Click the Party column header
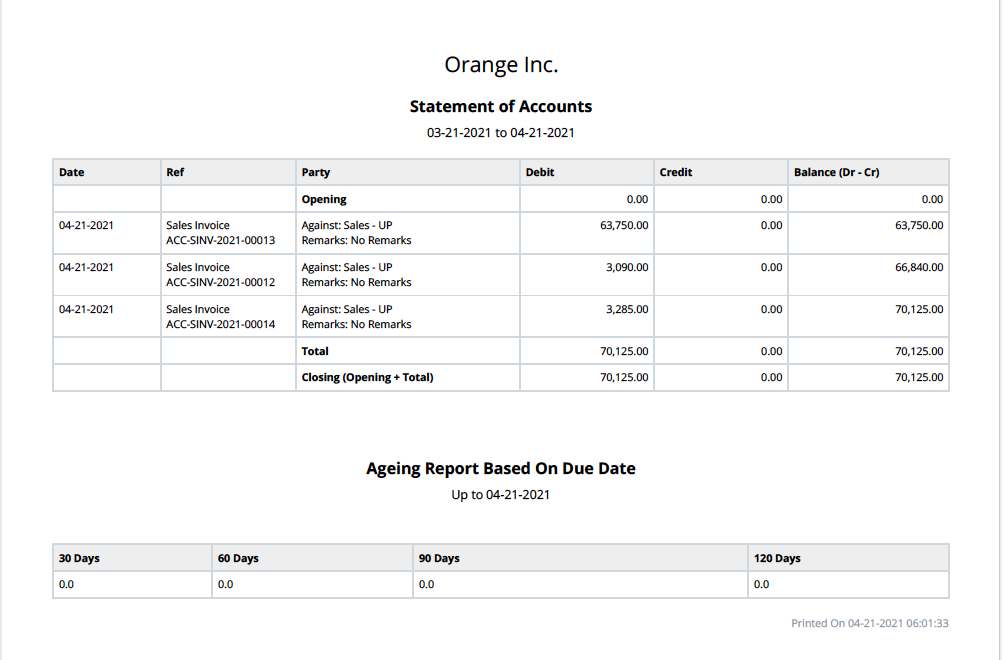Screen dimensions: 1003x660 316,172
